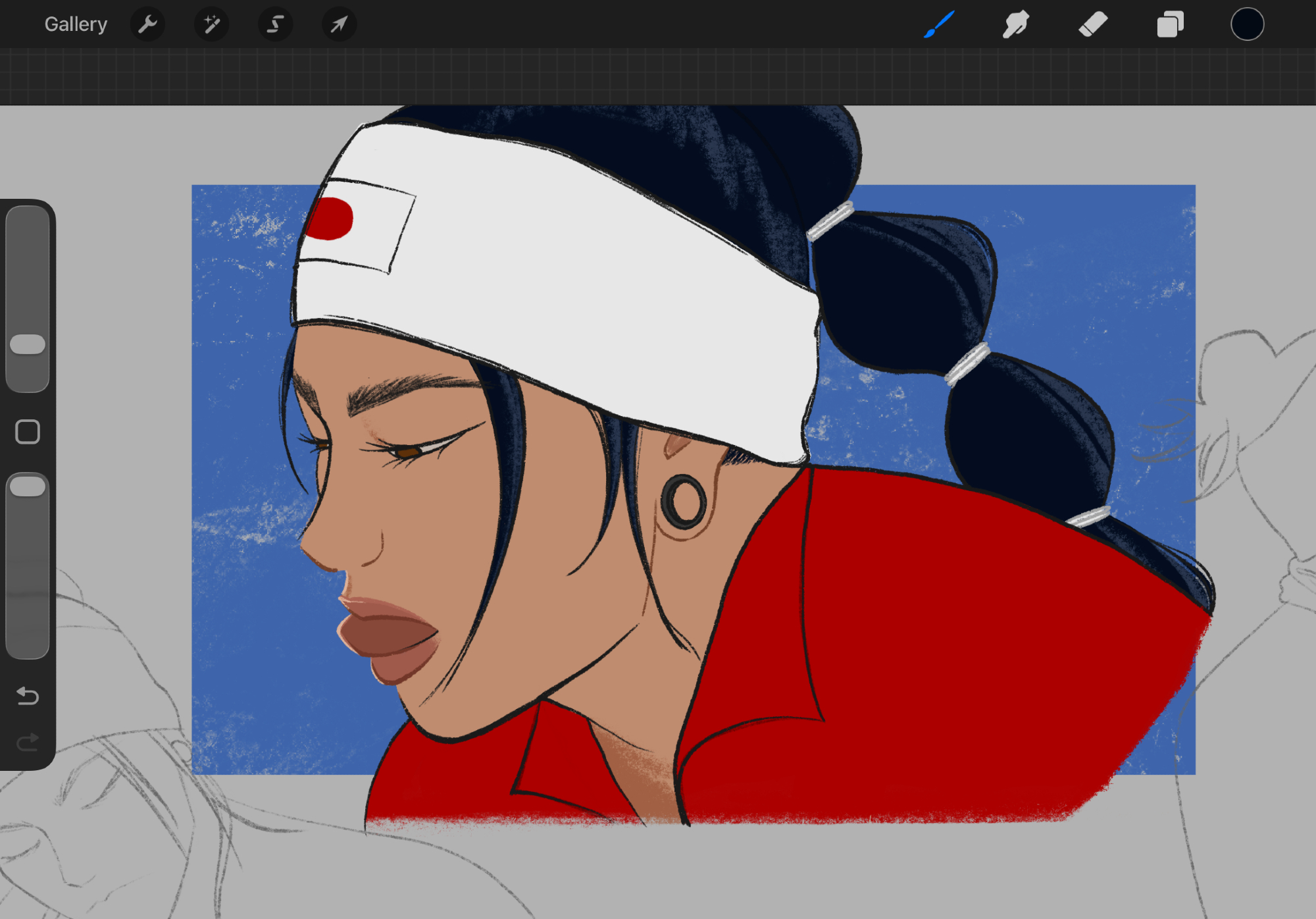The image size is (1316, 919).
Task: Activate the Selection S-ribbon tool
Action: [275, 24]
